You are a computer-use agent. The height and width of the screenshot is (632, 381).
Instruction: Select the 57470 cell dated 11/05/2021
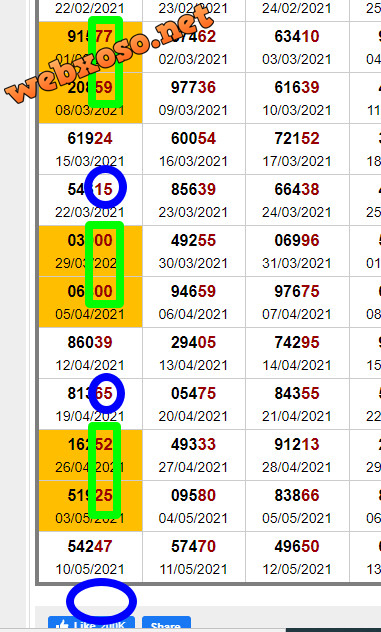coord(194,557)
